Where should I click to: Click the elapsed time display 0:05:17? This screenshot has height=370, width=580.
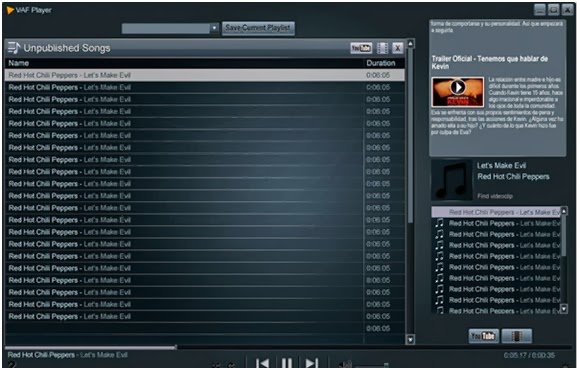515,355
